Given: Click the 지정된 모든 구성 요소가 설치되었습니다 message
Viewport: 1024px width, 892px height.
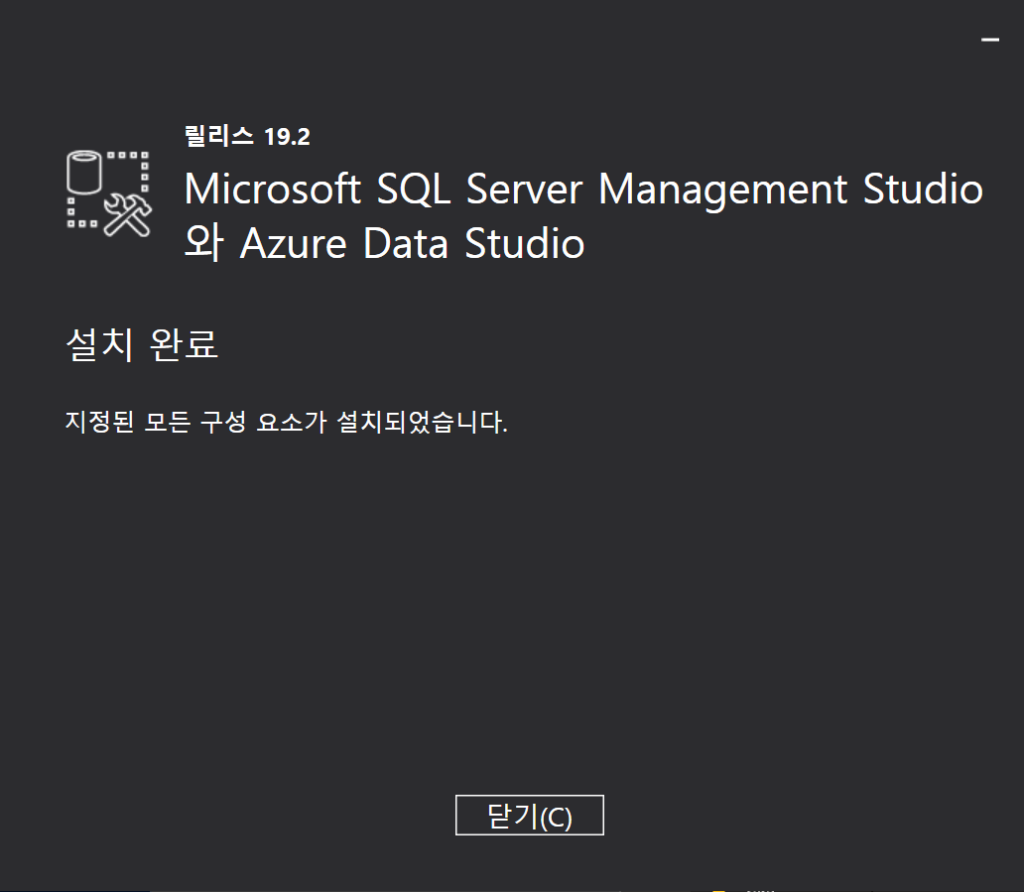Looking at the screenshot, I should (x=286, y=421).
